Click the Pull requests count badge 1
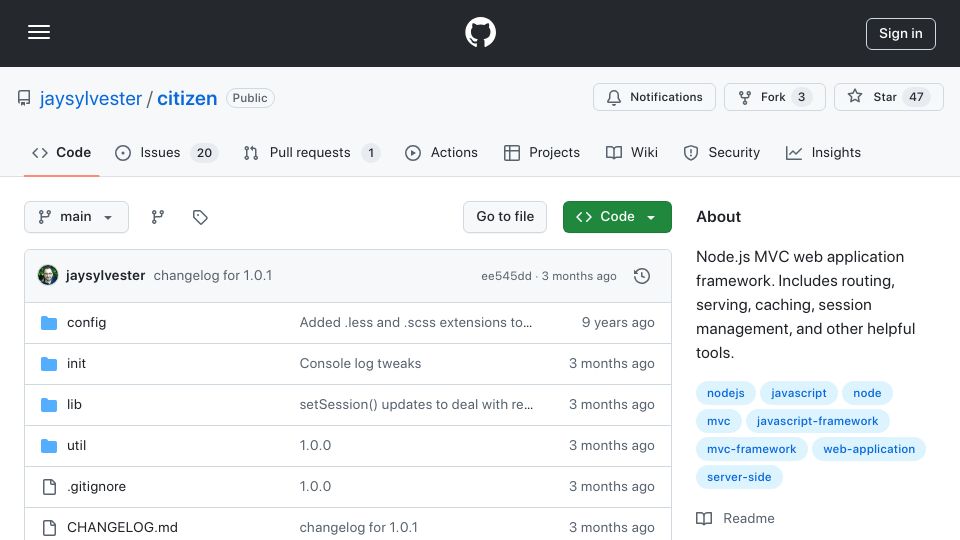The height and width of the screenshot is (540, 960). point(371,153)
